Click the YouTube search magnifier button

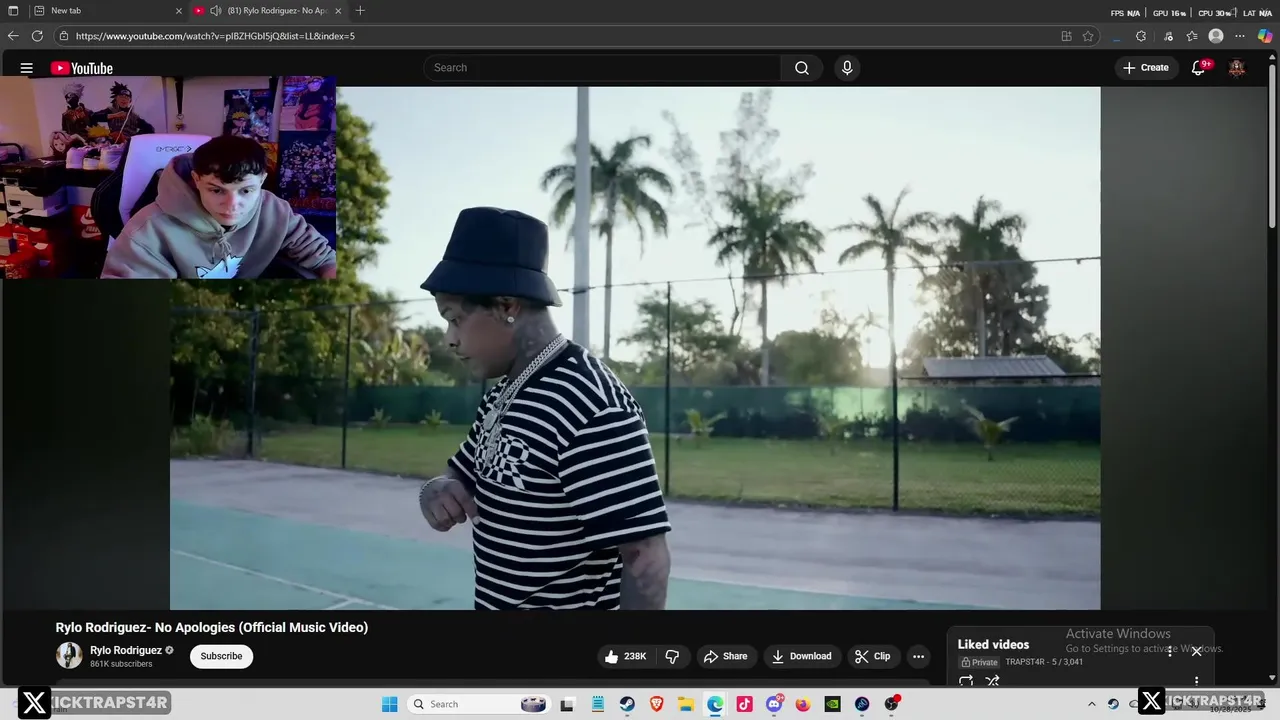click(x=801, y=68)
